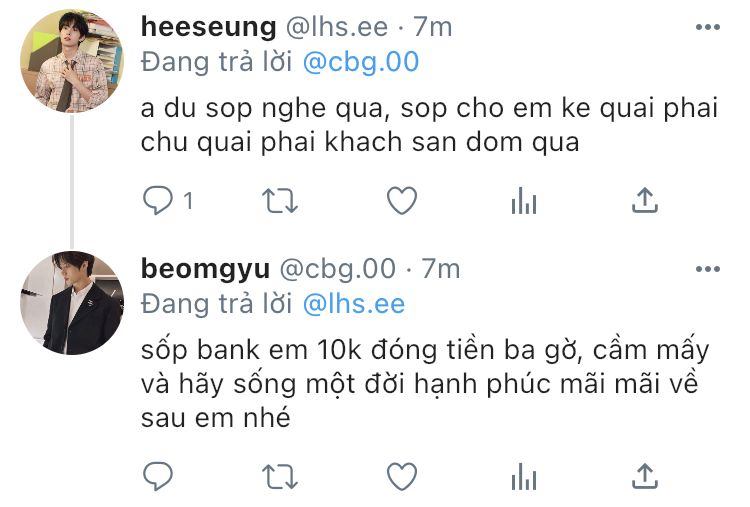Open more options menu on beomgyu's tweet
The image size is (750, 507).
click(x=707, y=269)
